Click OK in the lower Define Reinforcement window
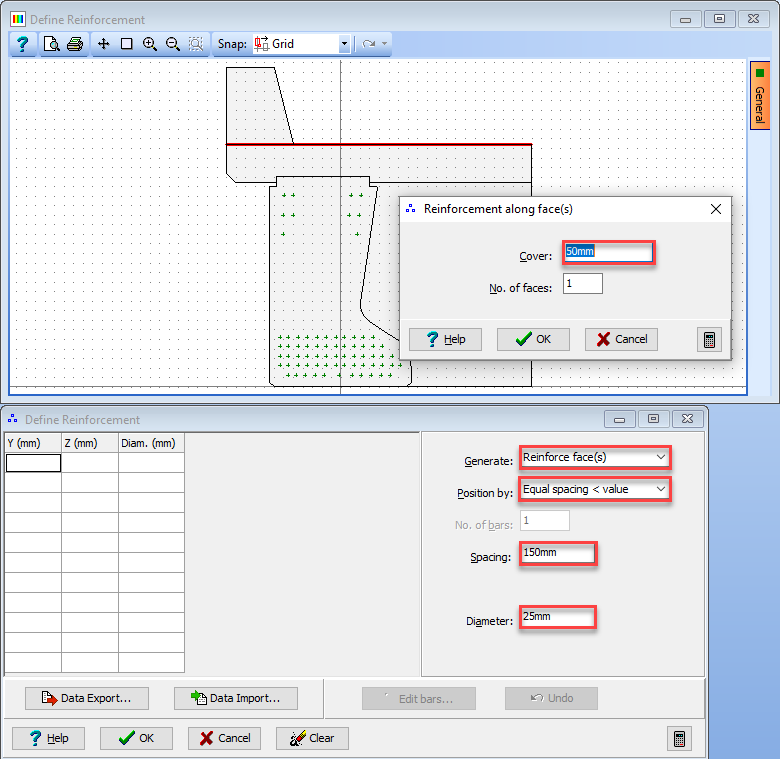This screenshot has width=780, height=759. pos(136,738)
